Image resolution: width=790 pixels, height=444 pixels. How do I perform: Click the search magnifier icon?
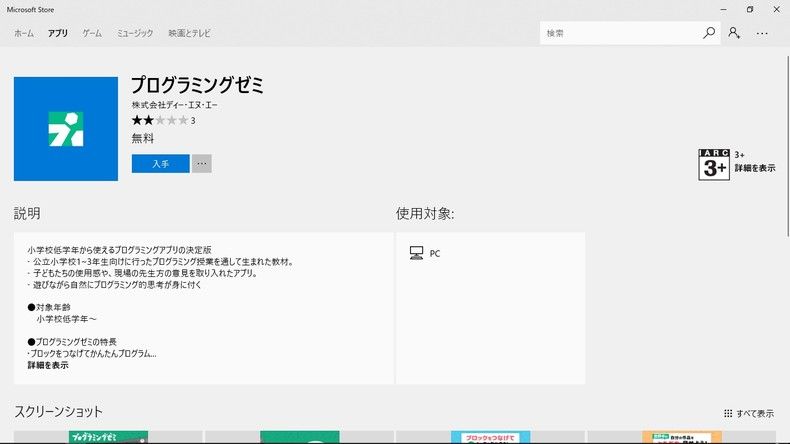pyautogui.click(x=709, y=33)
